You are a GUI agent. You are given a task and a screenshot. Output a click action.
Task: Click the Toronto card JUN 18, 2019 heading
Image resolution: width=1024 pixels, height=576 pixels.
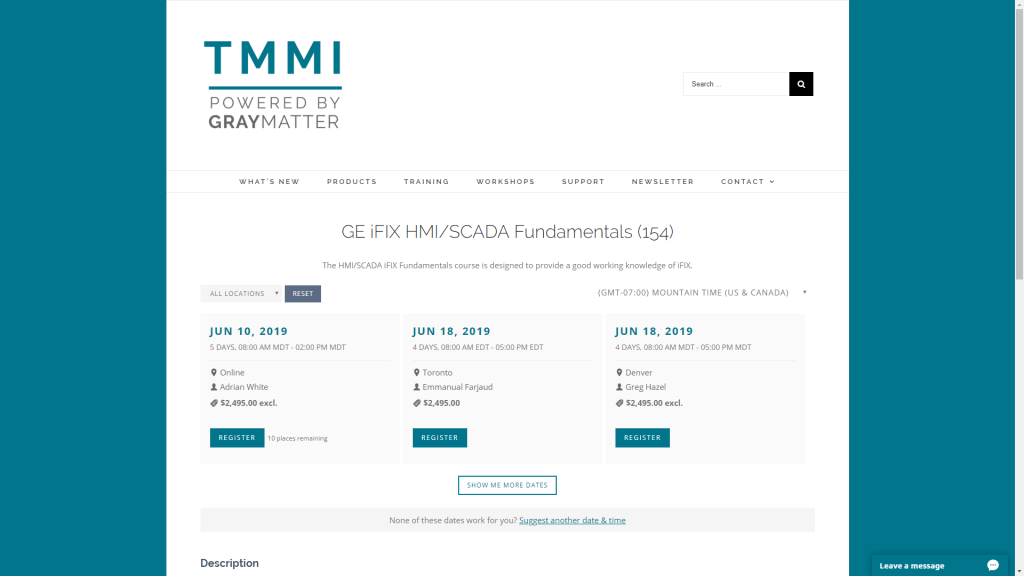(x=451, y=331)
